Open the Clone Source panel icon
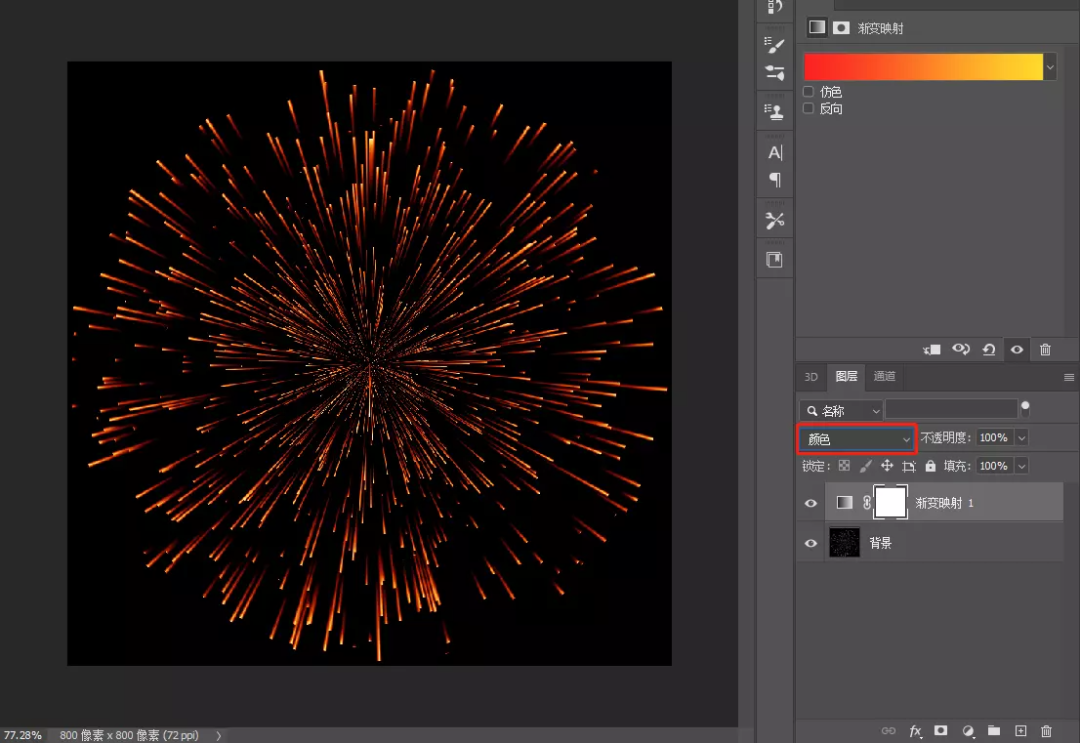 pyautogui.click(x=775, y=111)
